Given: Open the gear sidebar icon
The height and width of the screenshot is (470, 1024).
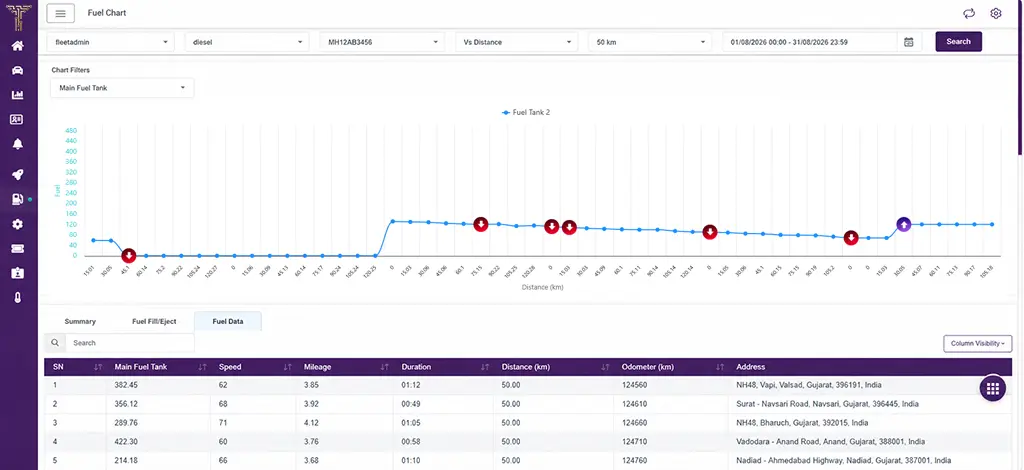Looking at the screenshot, I should 18,224.
